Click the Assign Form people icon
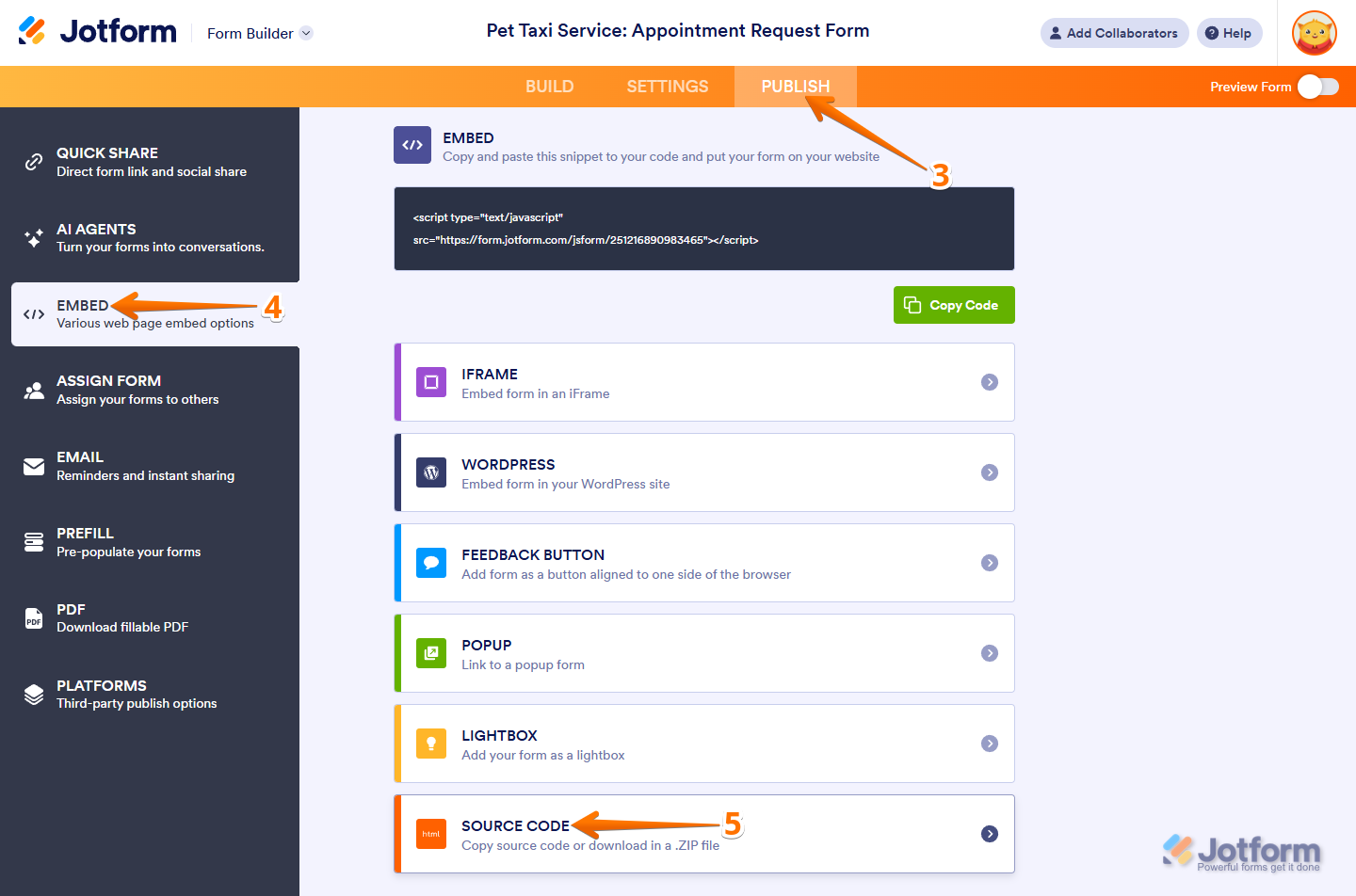The image size is (1356, 896). point(34,390)
